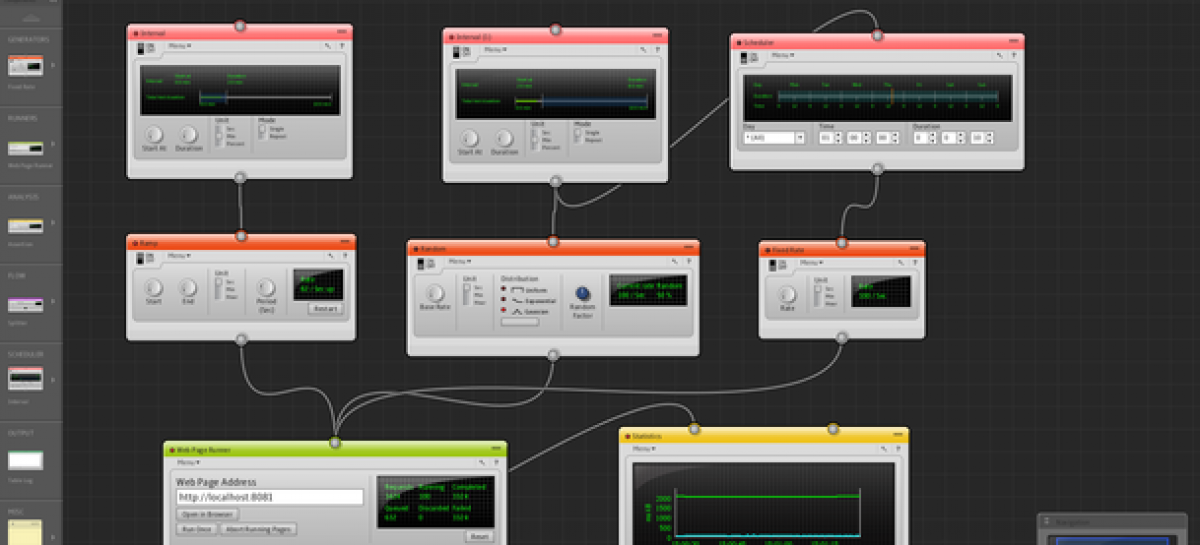Toggle the Unit switch on the Ramp component
The width and height of the screenshot is (1200, 545).
tap(218, 289)
